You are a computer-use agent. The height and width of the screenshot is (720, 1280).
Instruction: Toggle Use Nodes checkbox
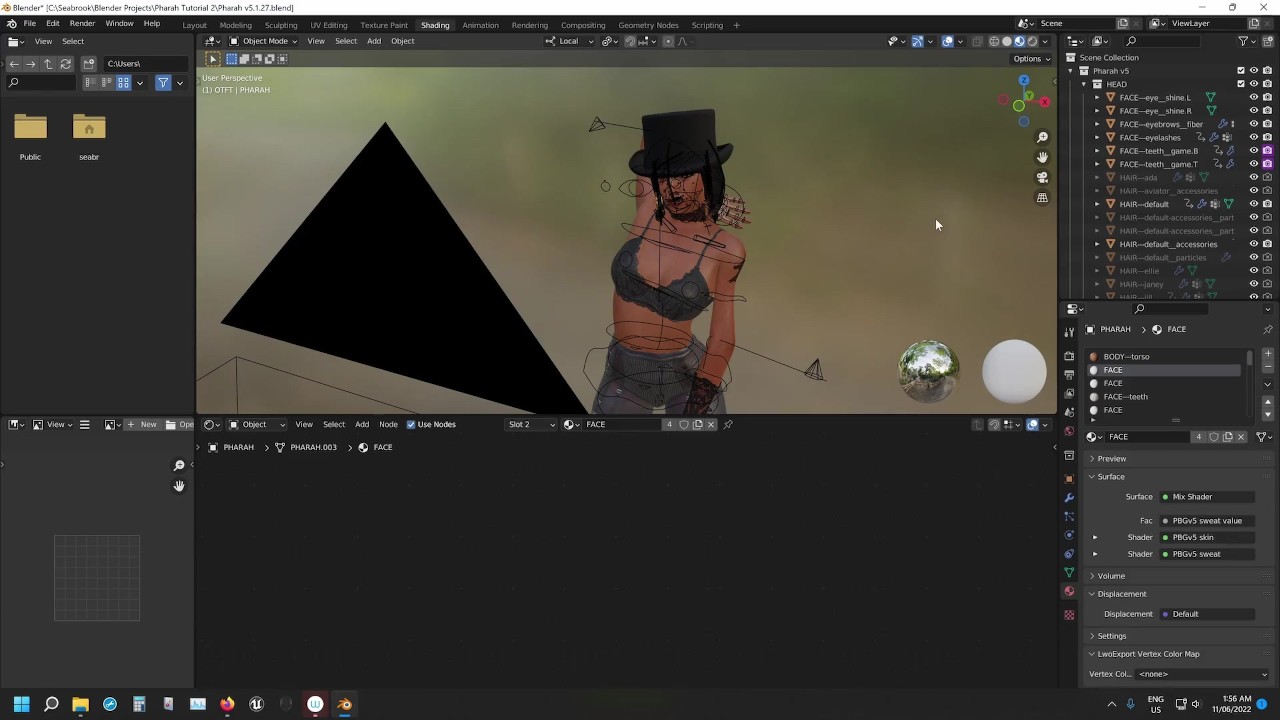pos(411,425)
